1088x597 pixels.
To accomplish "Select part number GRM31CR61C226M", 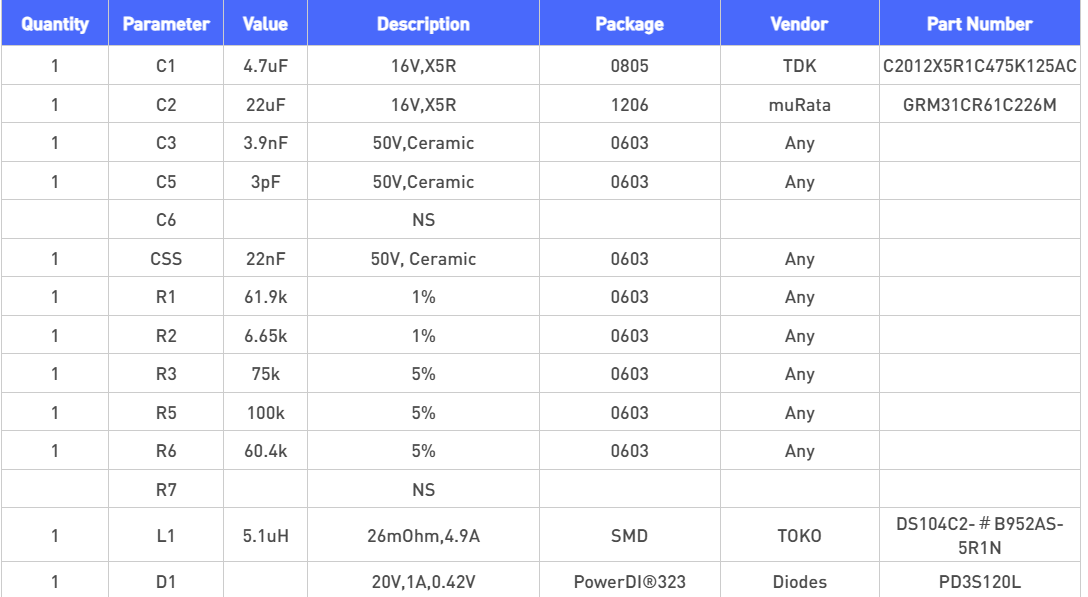I will coord(979,105).
